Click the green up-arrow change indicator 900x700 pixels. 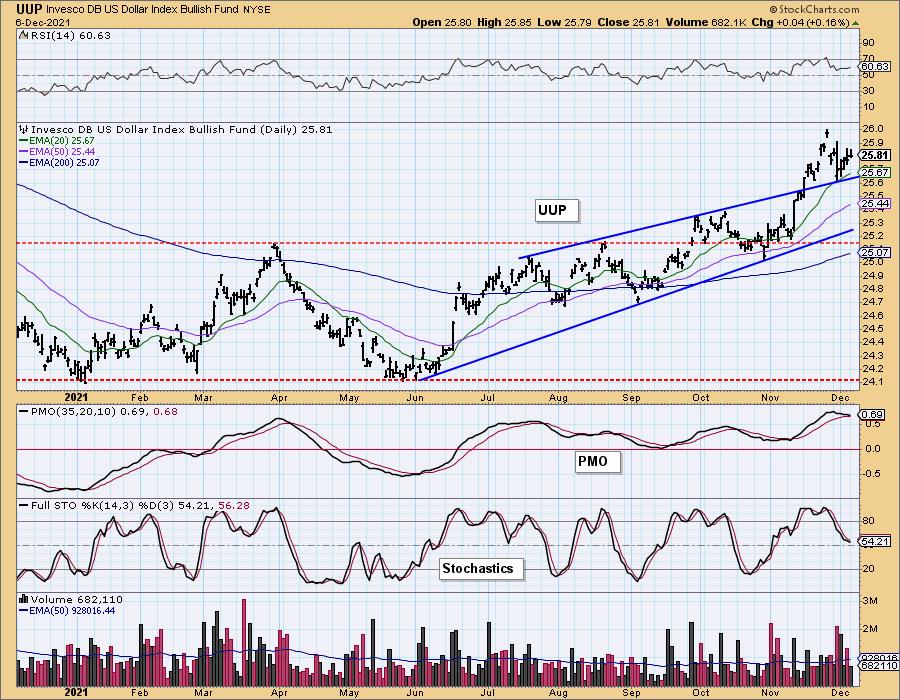click(855, 23)
